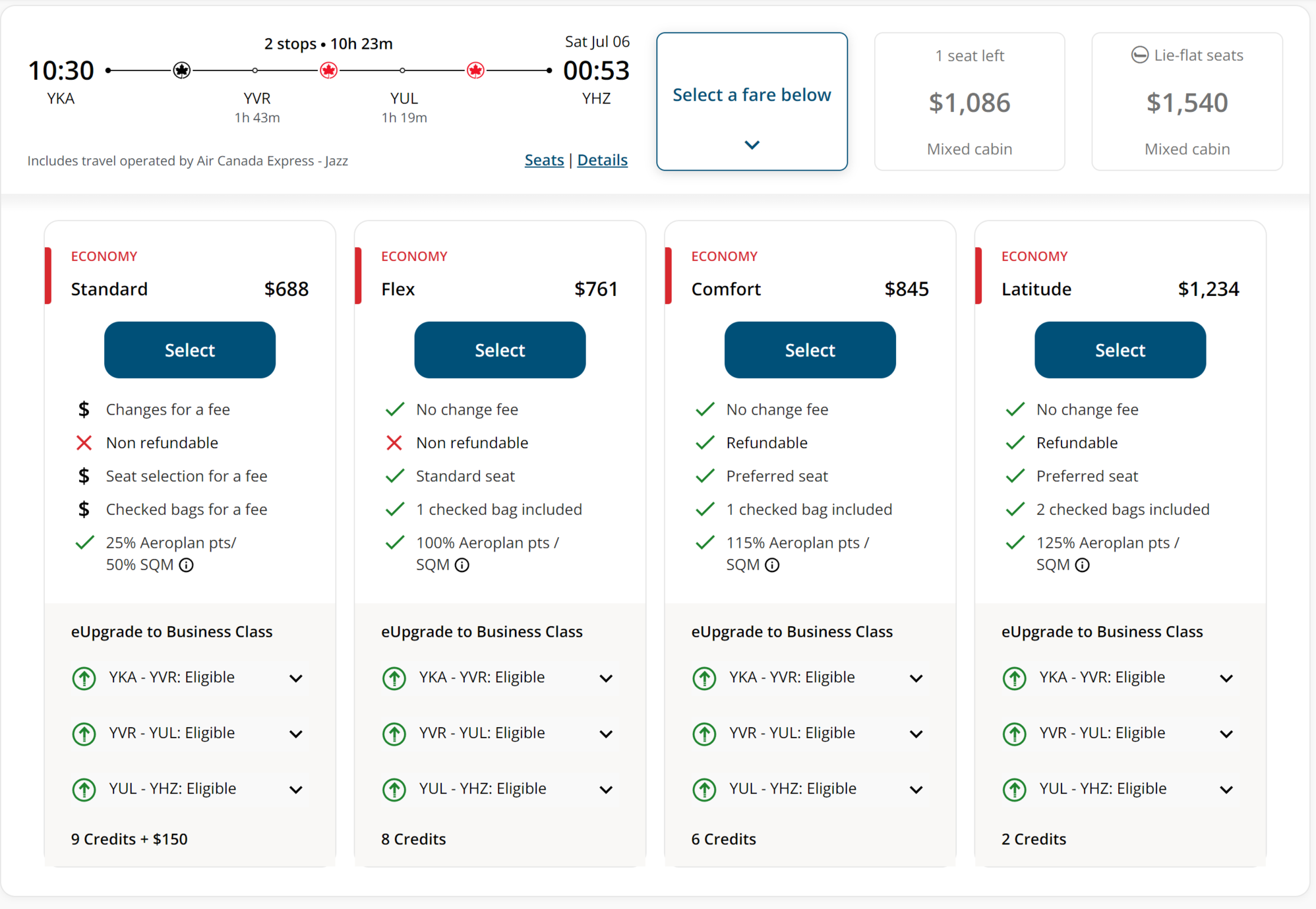Open the Seats link
The height and width of the screenshot is (909, 1316).
pyautogui.click(x=544, y=160)
